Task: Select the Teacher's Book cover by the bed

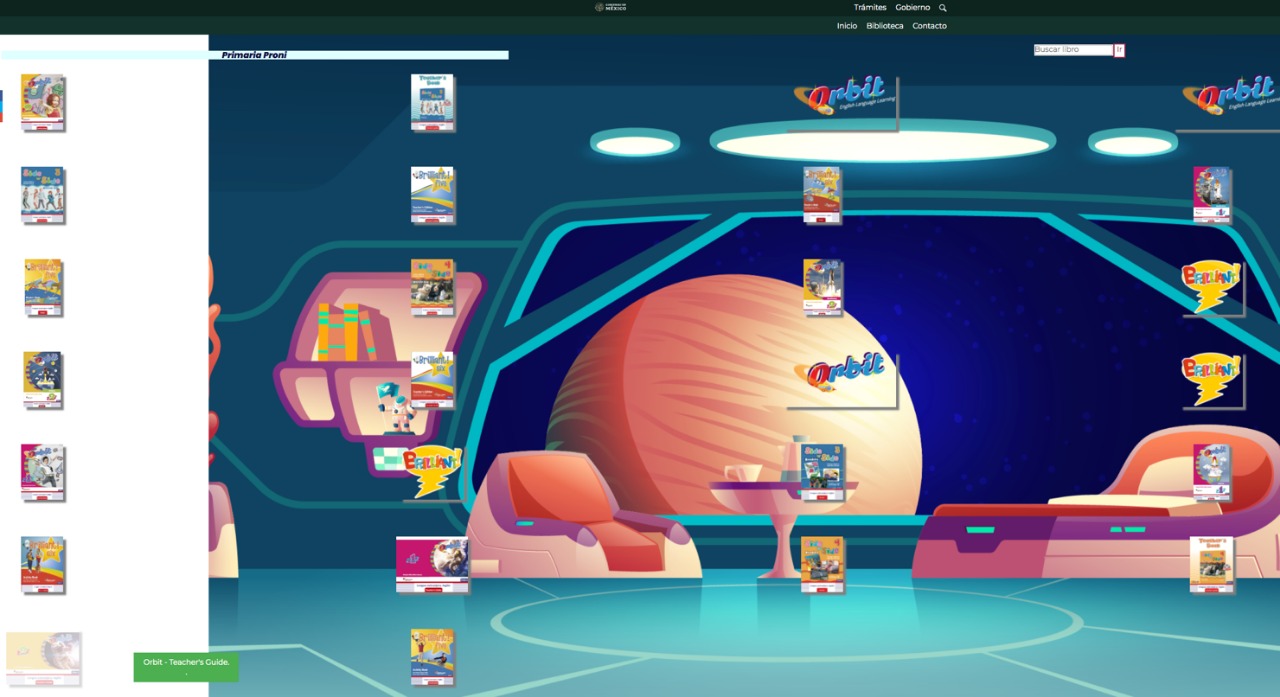Action: tap(1211, 564)
